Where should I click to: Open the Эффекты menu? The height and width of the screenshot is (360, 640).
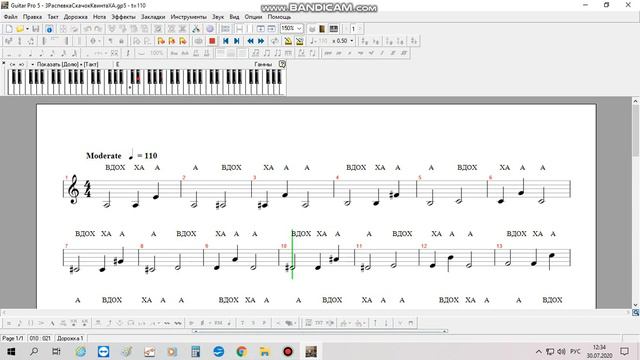123,17
